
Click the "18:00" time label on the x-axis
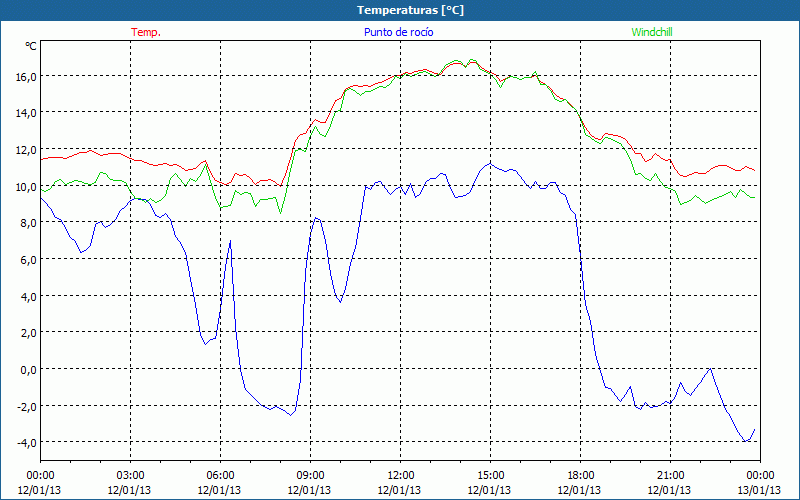tap(580, 476)
